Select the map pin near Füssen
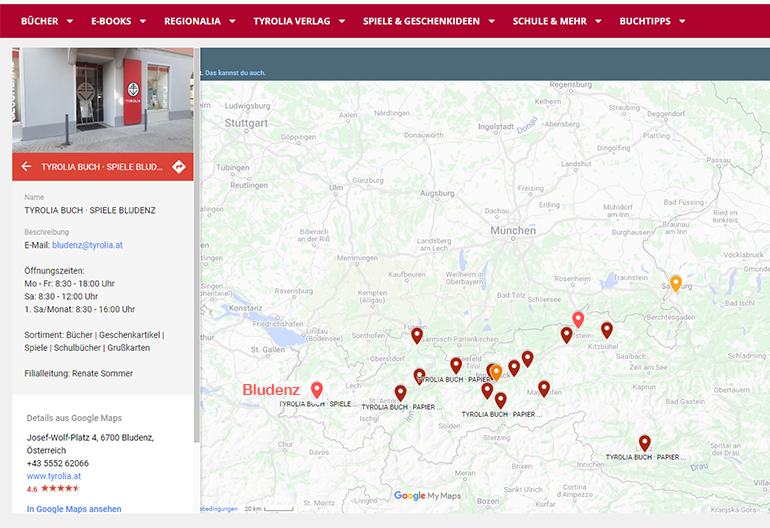This screenshot has height=528, width=770. point(417,335)
